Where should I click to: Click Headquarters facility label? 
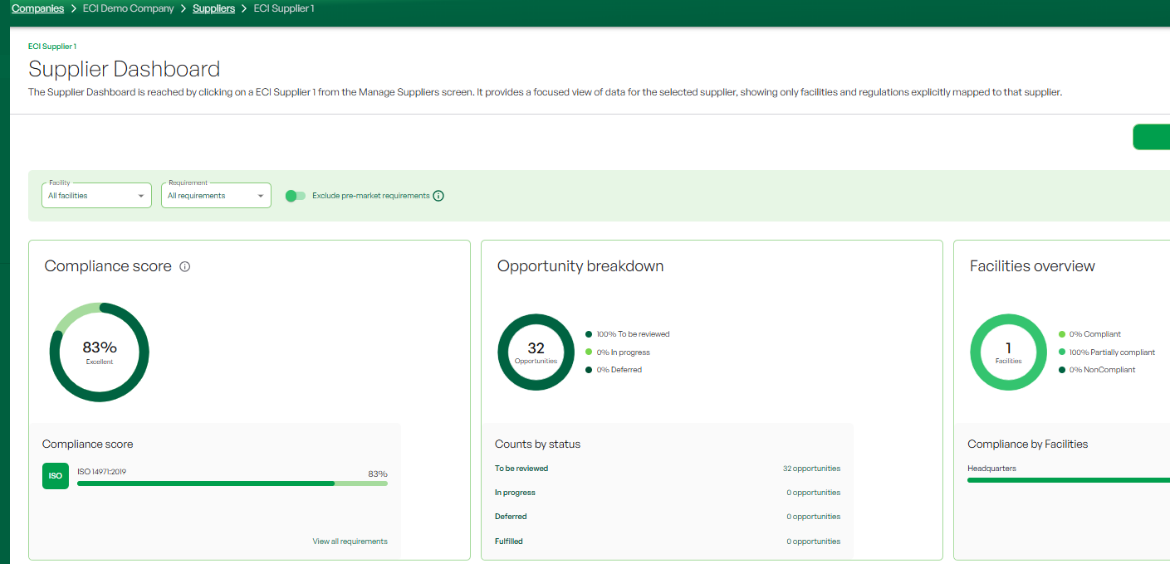tap(992, 469)
